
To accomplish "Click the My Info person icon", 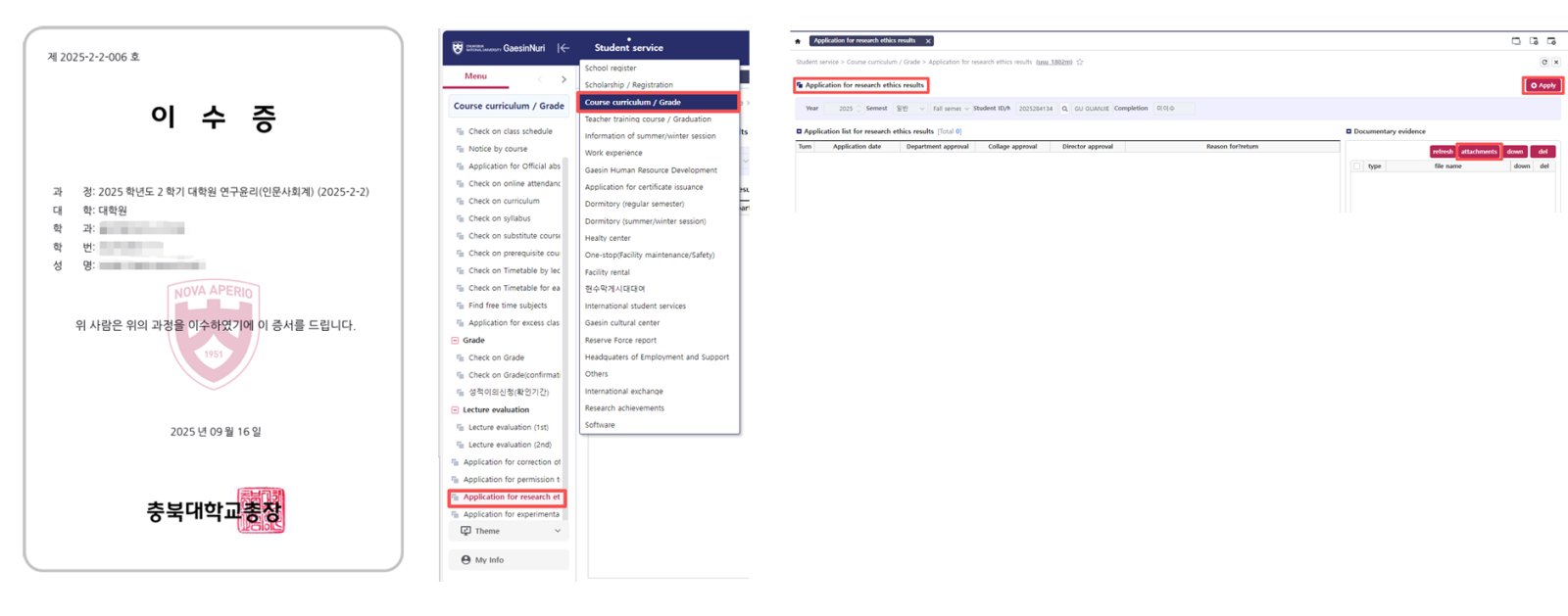I will [465, 560].
